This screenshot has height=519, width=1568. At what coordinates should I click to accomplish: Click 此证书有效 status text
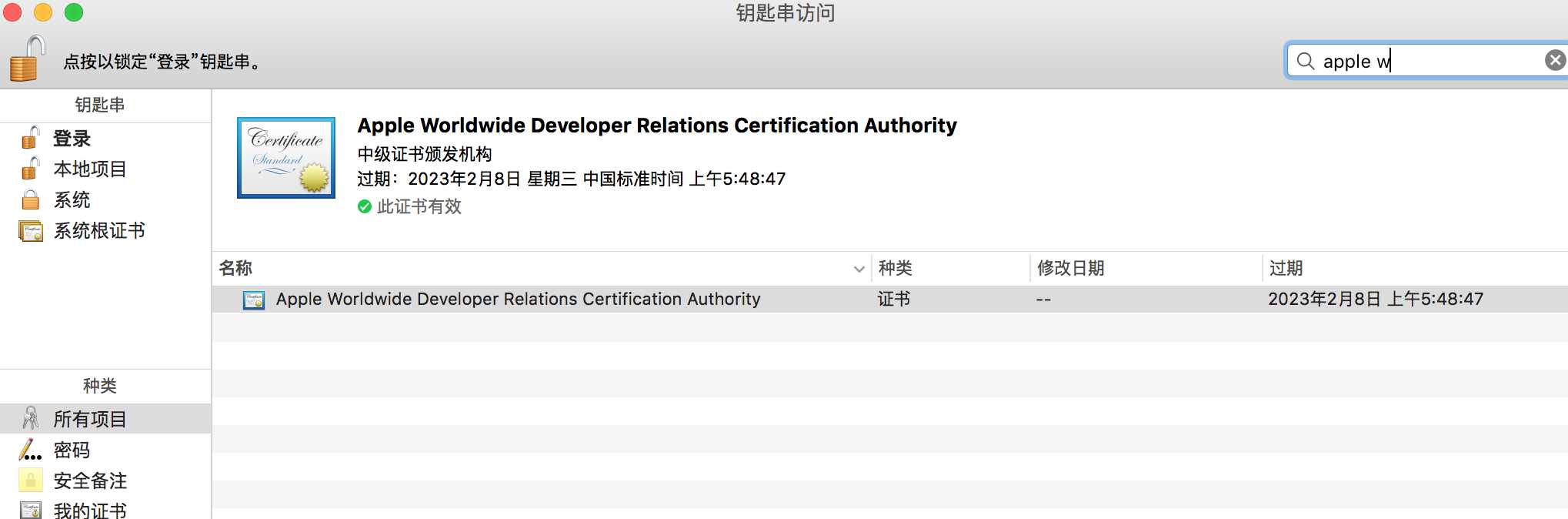(419, 206)
